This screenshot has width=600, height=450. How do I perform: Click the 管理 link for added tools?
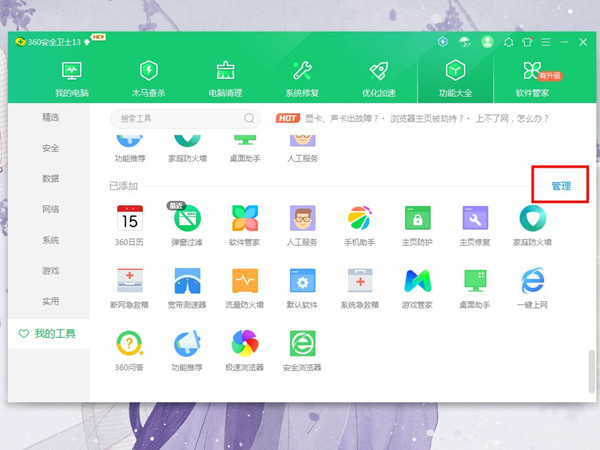click(561, 187)
